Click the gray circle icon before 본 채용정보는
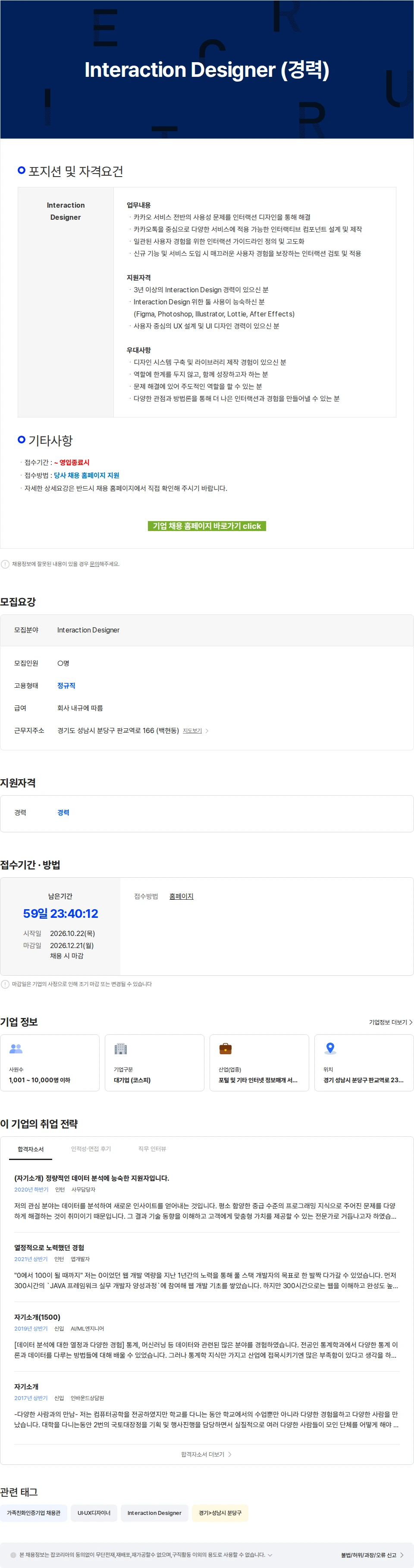This screenshot has height=1568, width=414. coord(13,1555)
